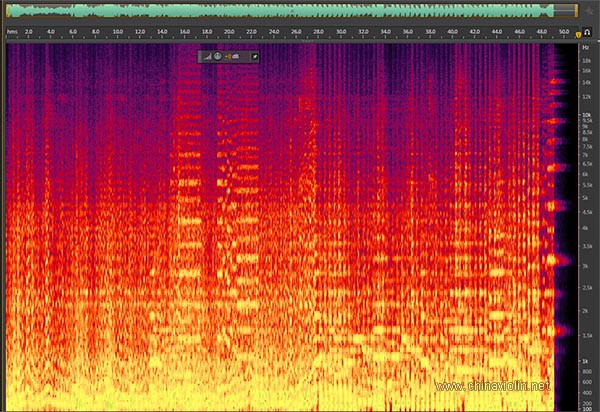The height and width of the screenshot is (412, 600).
Task: Click the 20.0 mark on time ruler
Action: point(230,32)
